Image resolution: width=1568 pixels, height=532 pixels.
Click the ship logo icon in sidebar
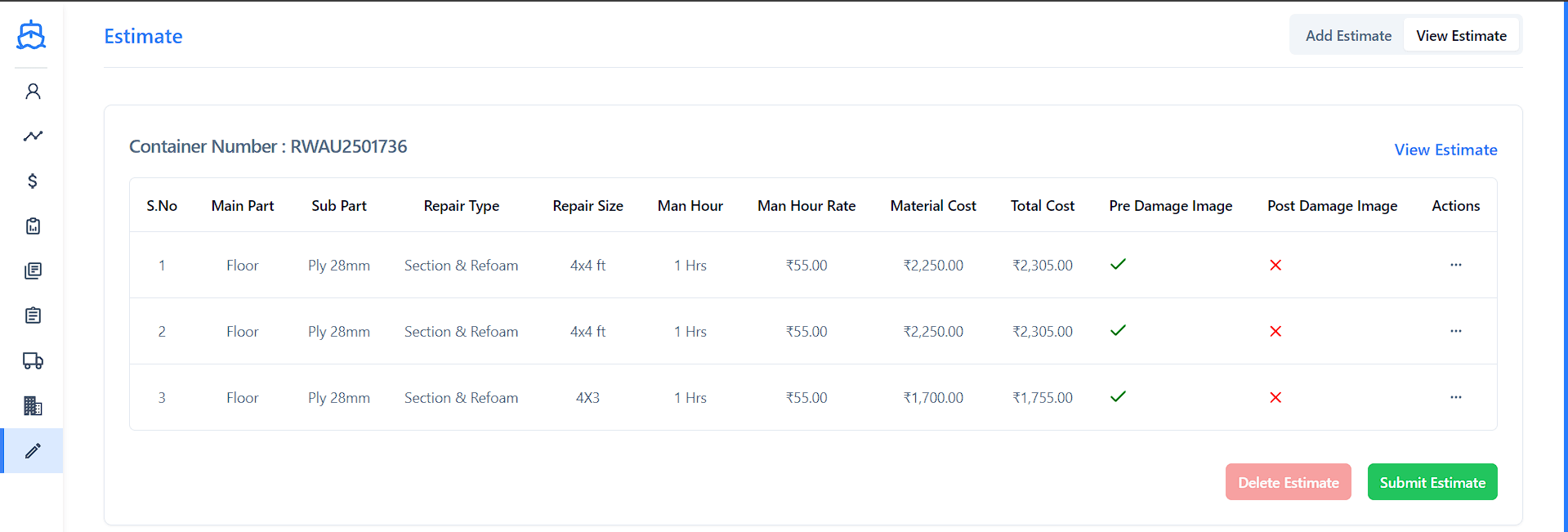[31, 35]
